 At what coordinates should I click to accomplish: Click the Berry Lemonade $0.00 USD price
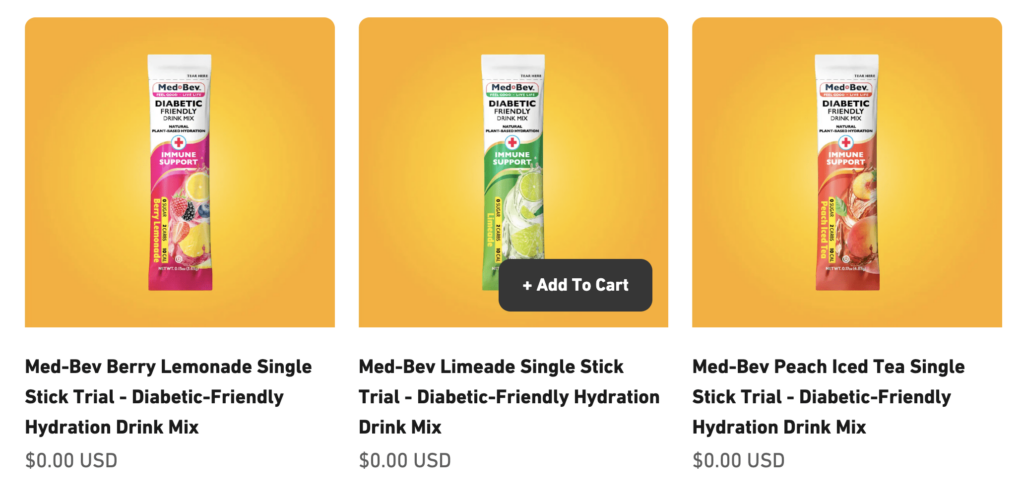(71, 461)
